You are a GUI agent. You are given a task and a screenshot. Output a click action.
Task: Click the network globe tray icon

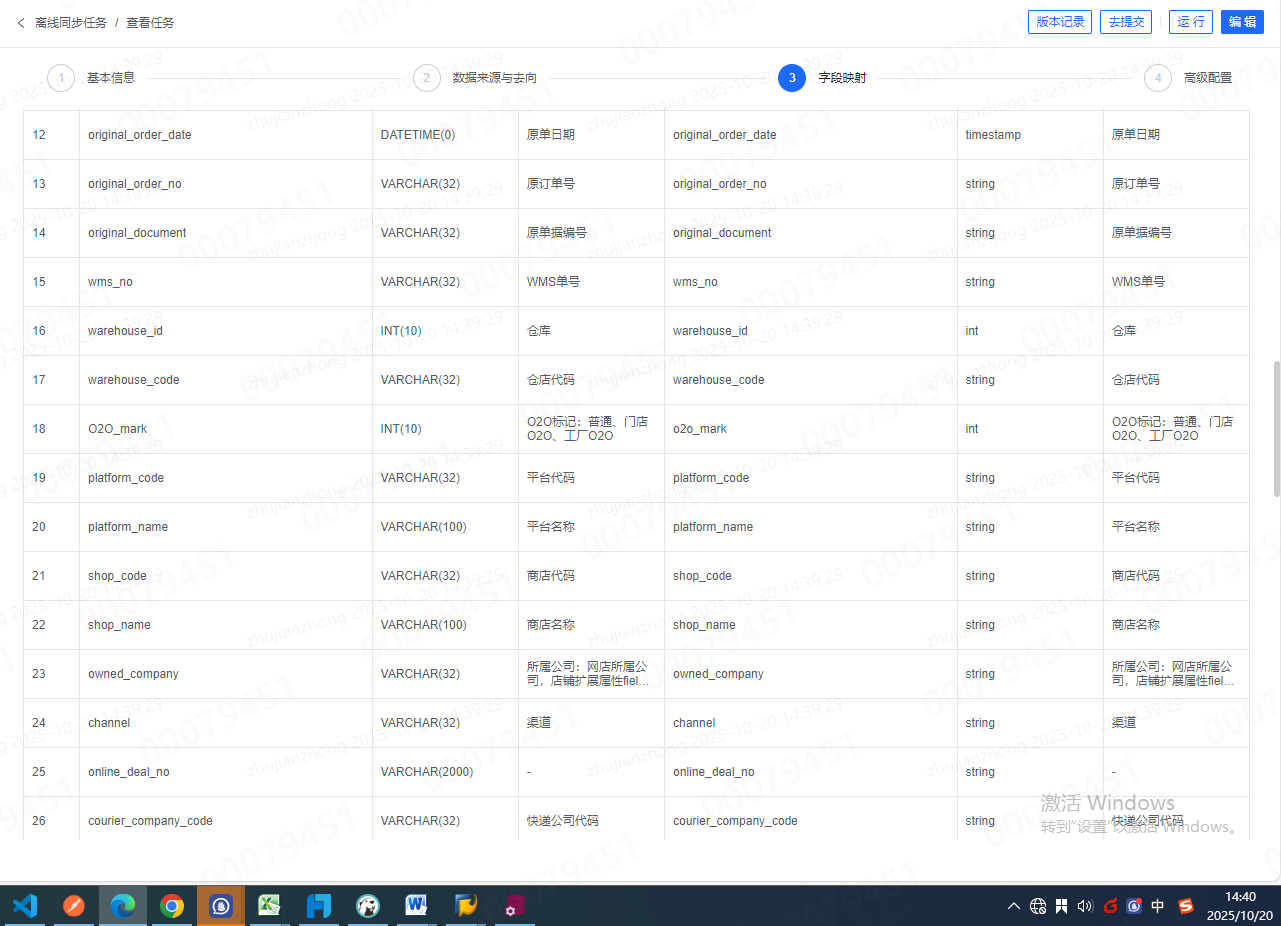coord(1038,906)
